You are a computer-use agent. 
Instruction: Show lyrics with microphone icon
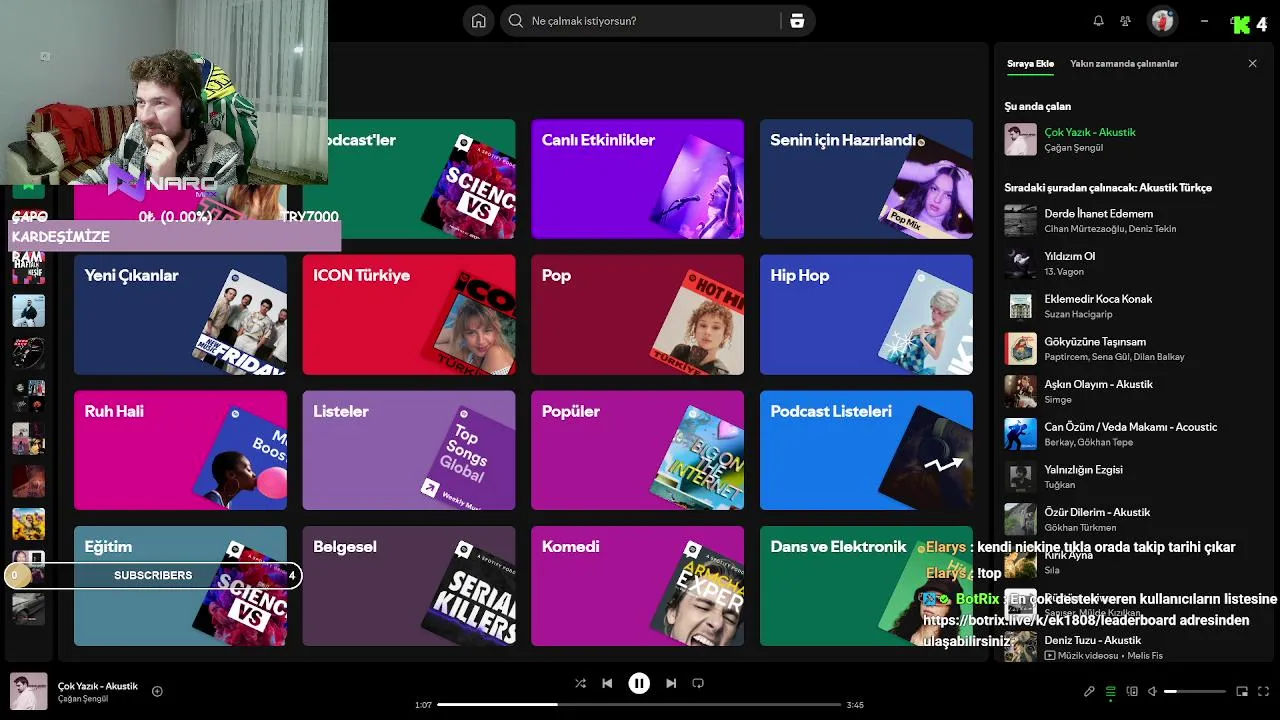point(1089,691)
